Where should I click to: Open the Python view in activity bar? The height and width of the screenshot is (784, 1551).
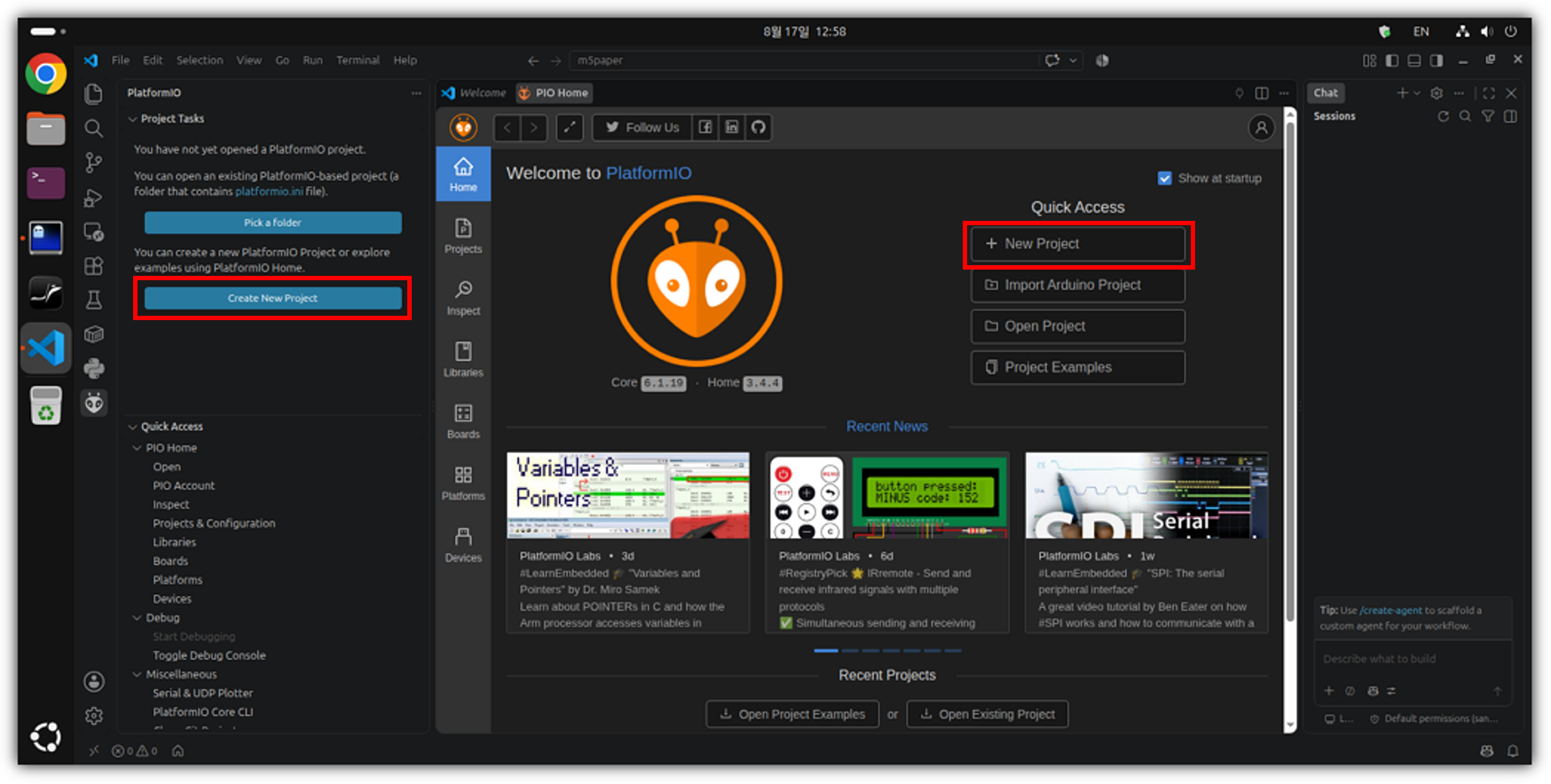[x=93, y=368]
